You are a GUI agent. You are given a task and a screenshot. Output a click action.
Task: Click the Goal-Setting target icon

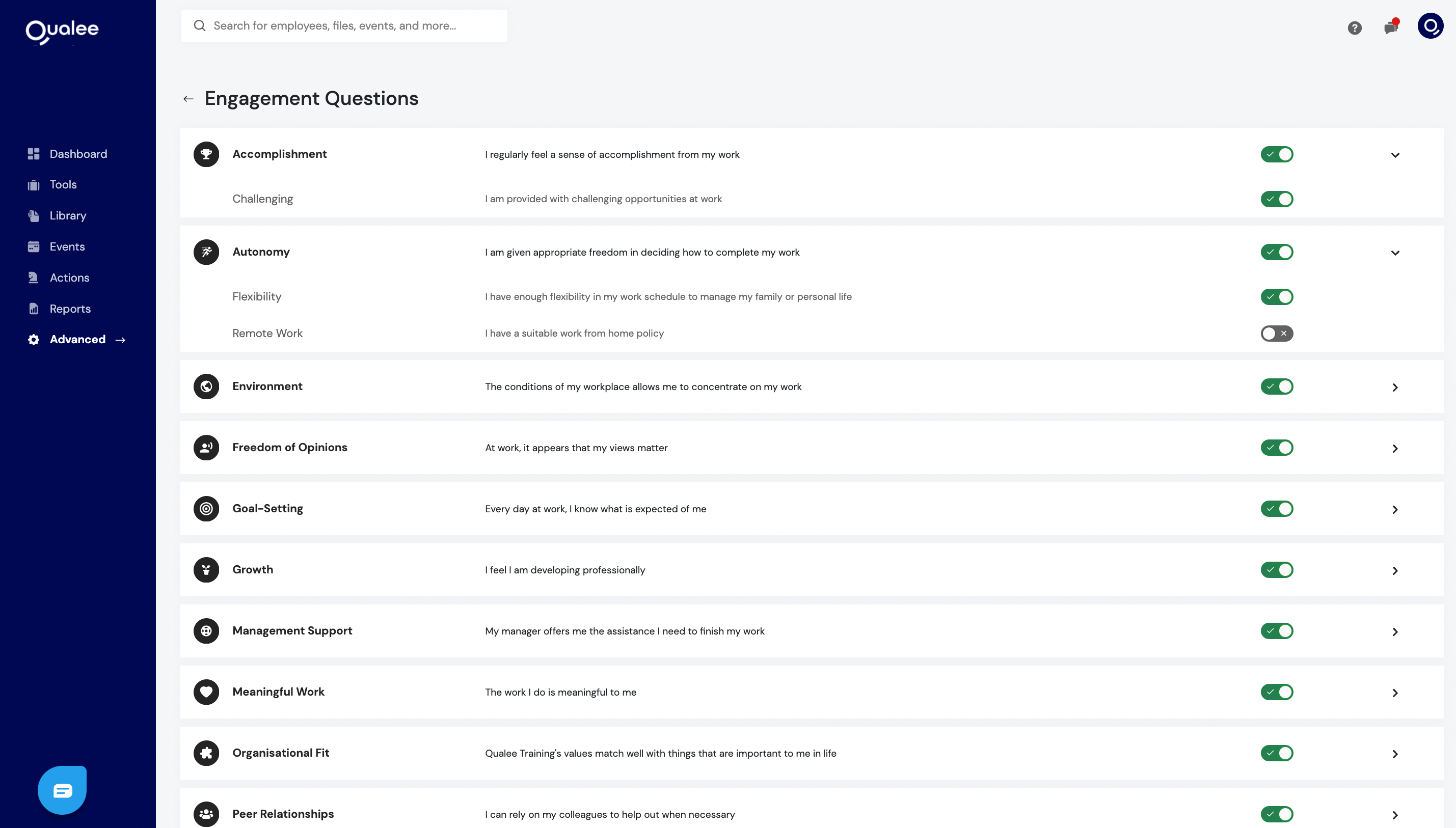(206, 508)
